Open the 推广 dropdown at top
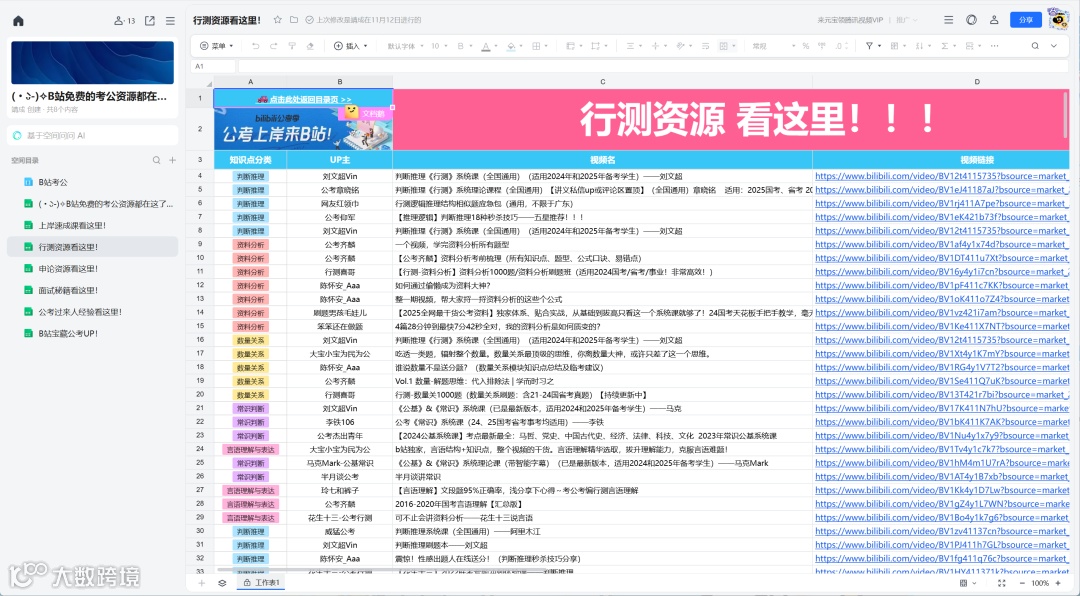Viewport: 1080px width, 596px height. (x=905, y=20)
